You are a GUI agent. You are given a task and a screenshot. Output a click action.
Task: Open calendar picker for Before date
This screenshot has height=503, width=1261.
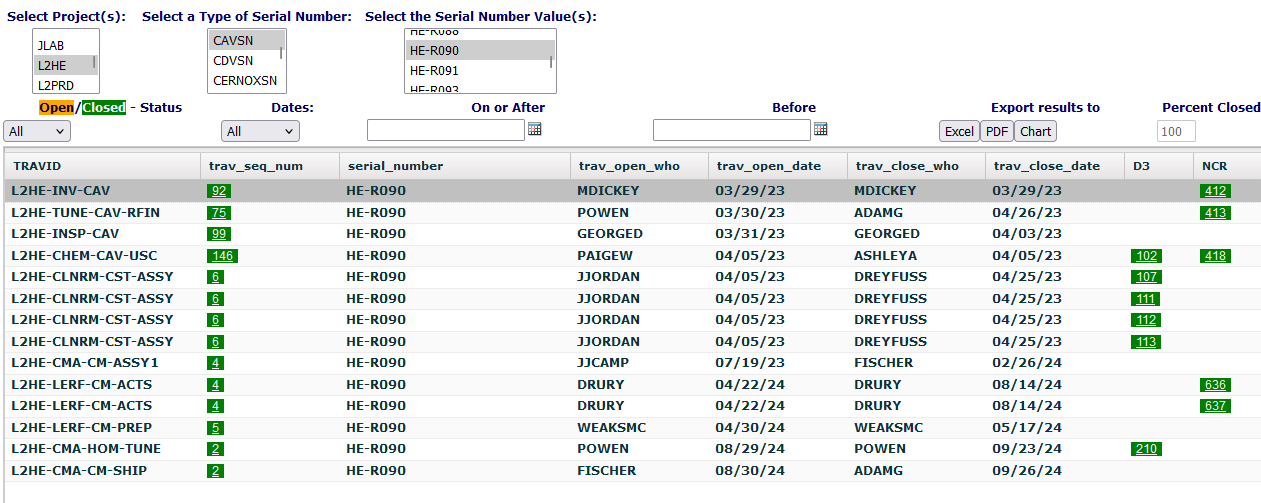[x=821, y=130]
